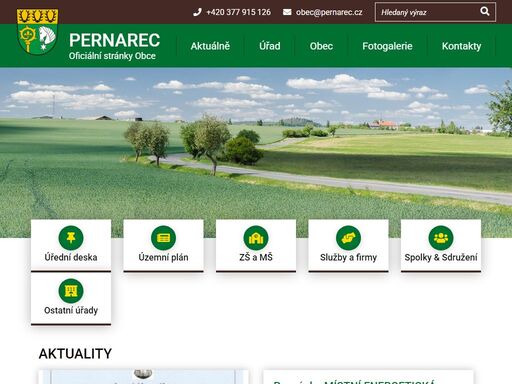Click the Pernarec coat of arms logo
The width and height of the screenshot is (512, 384).
click(x=38, y=31)
